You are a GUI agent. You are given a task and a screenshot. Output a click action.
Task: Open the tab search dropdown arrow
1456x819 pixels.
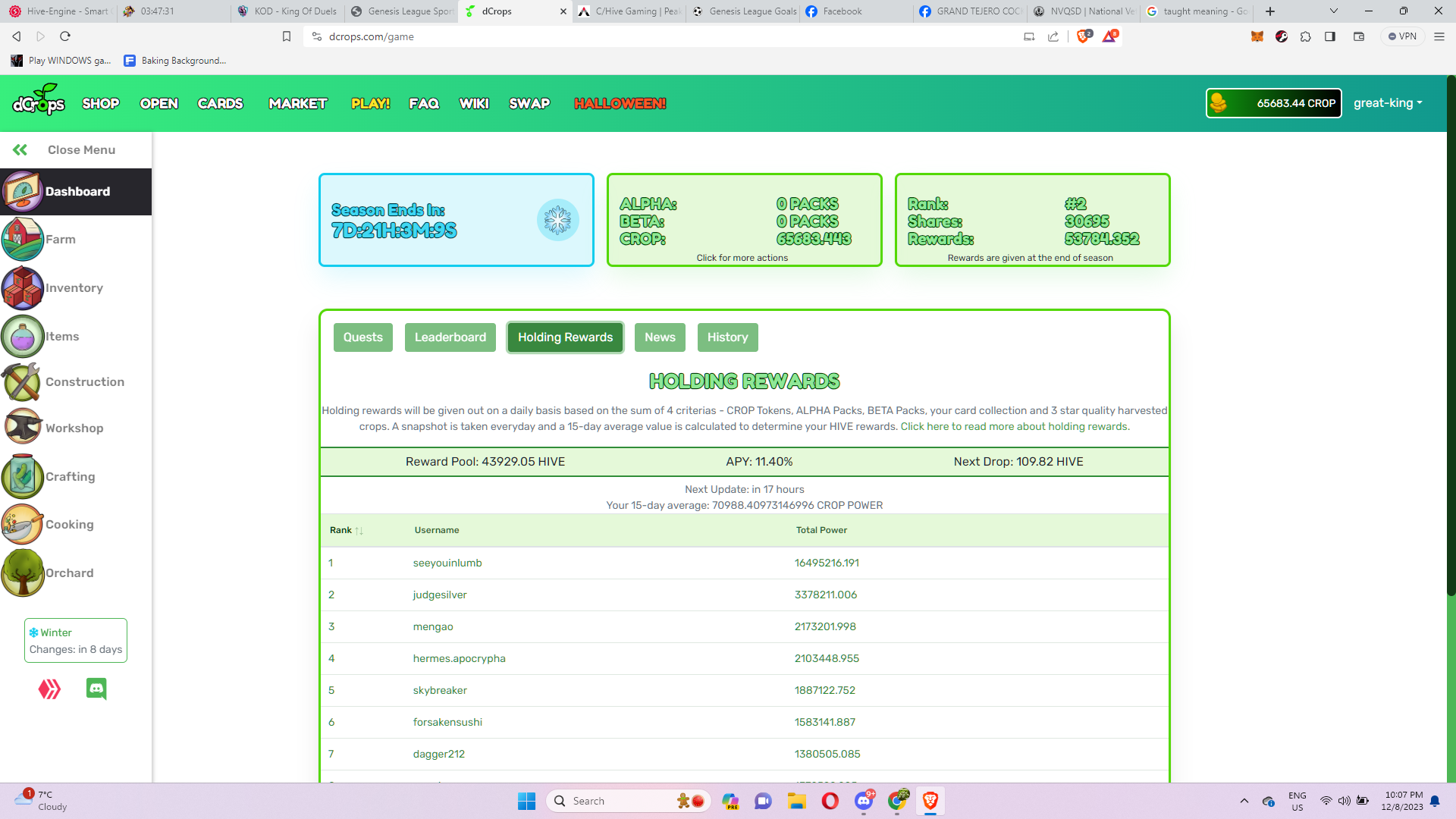[x=1334, y=11]
